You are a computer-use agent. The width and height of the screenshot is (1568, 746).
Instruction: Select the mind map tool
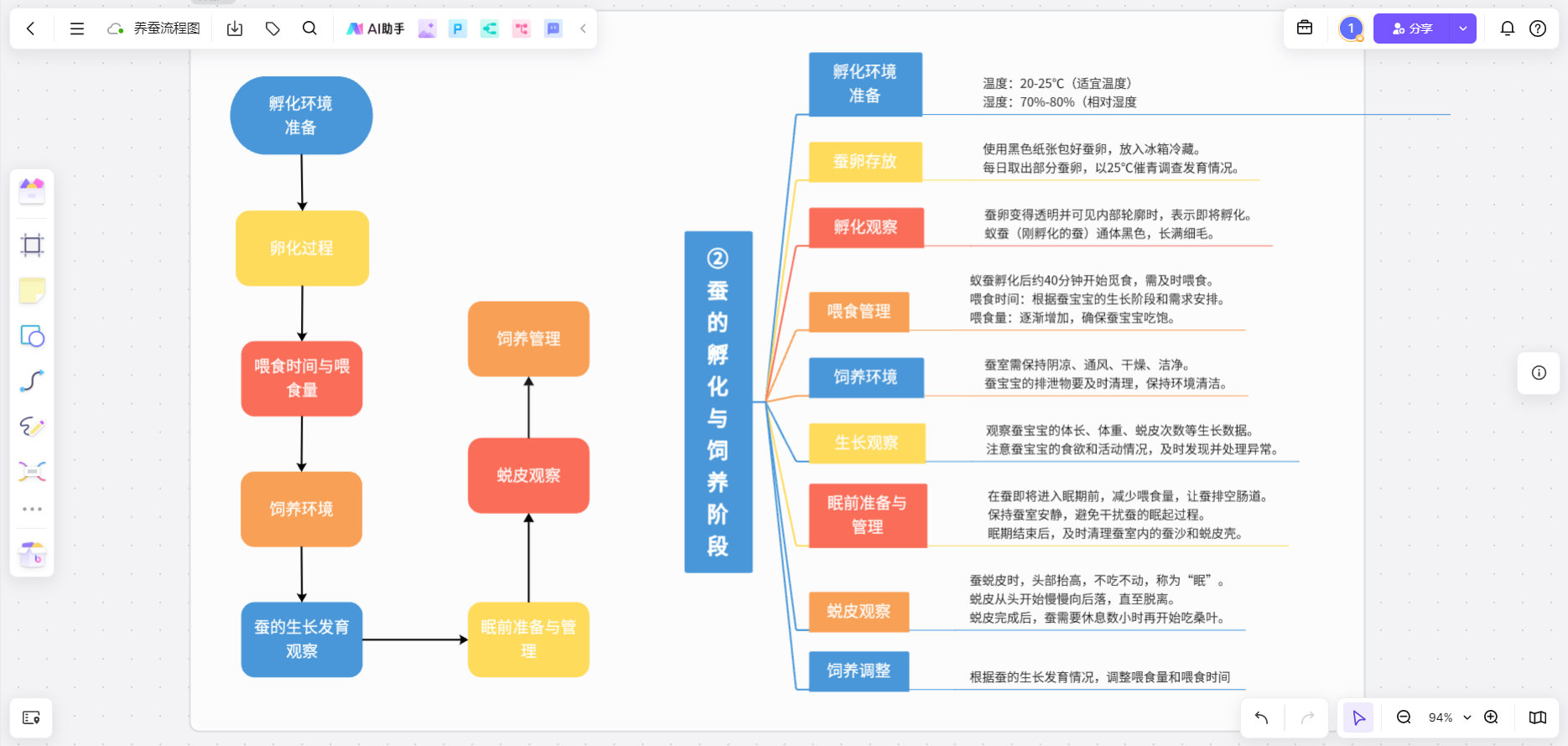(32, 472)
